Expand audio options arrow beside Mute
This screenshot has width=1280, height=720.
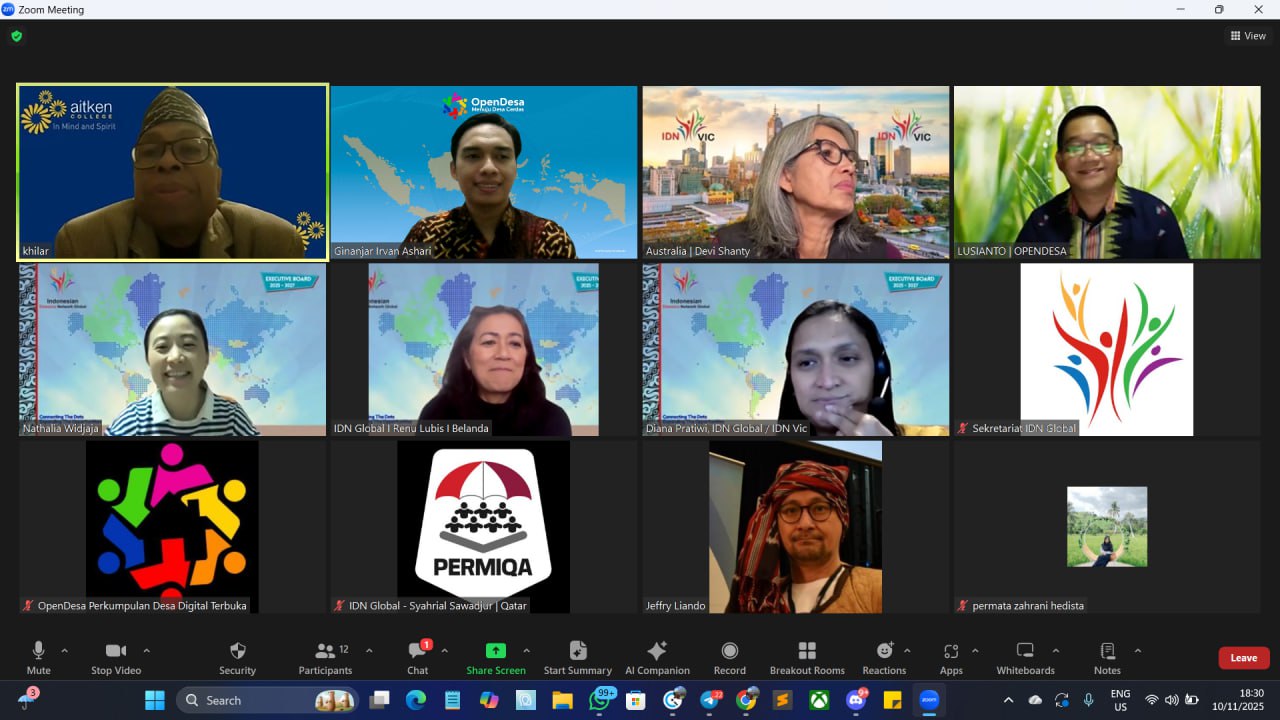click(x=65, y=651)
